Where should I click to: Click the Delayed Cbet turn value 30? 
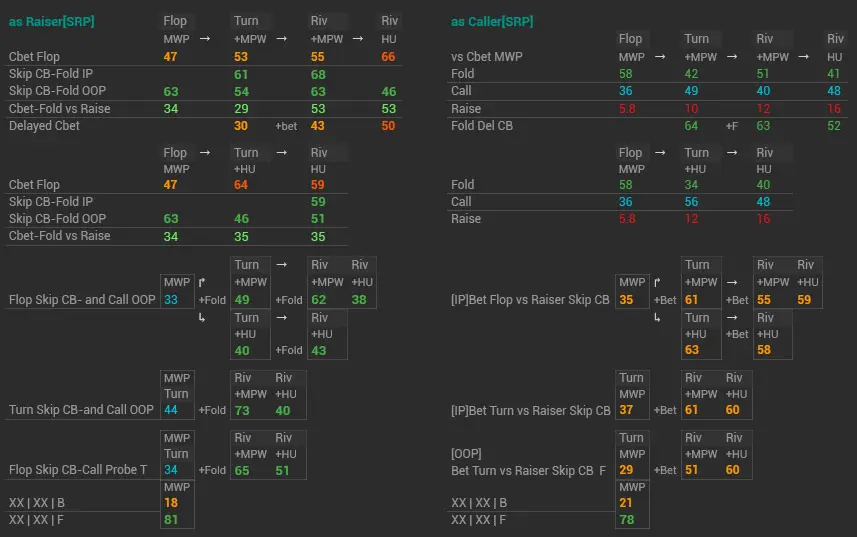click(x=241, y=126)
